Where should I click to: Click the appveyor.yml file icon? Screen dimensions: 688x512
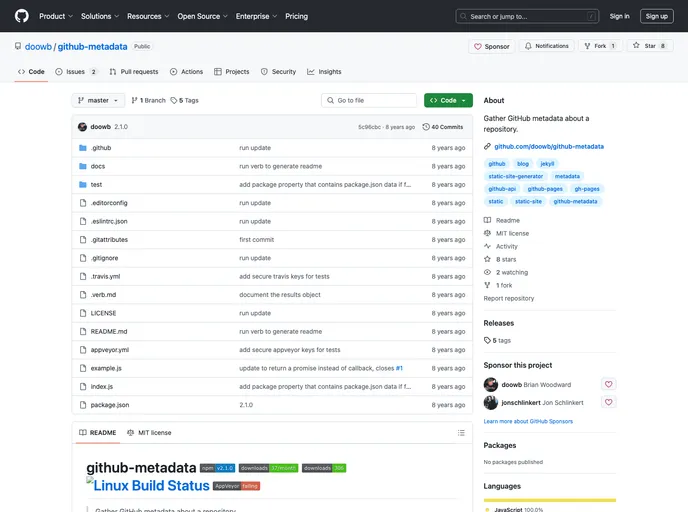coord(83,350)
